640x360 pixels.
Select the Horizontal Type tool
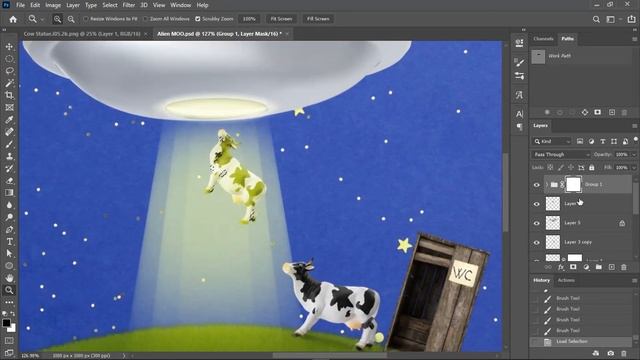[x=9, y=242]
